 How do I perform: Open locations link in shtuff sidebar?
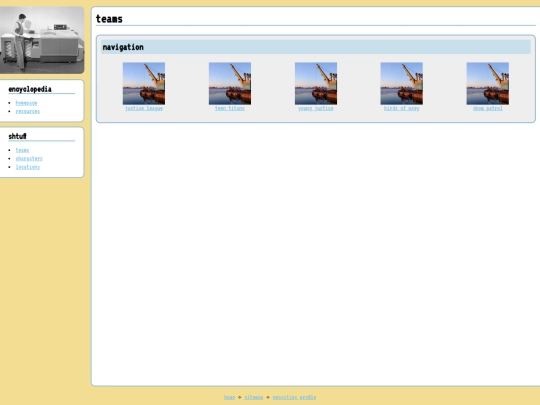coord(28,167)
